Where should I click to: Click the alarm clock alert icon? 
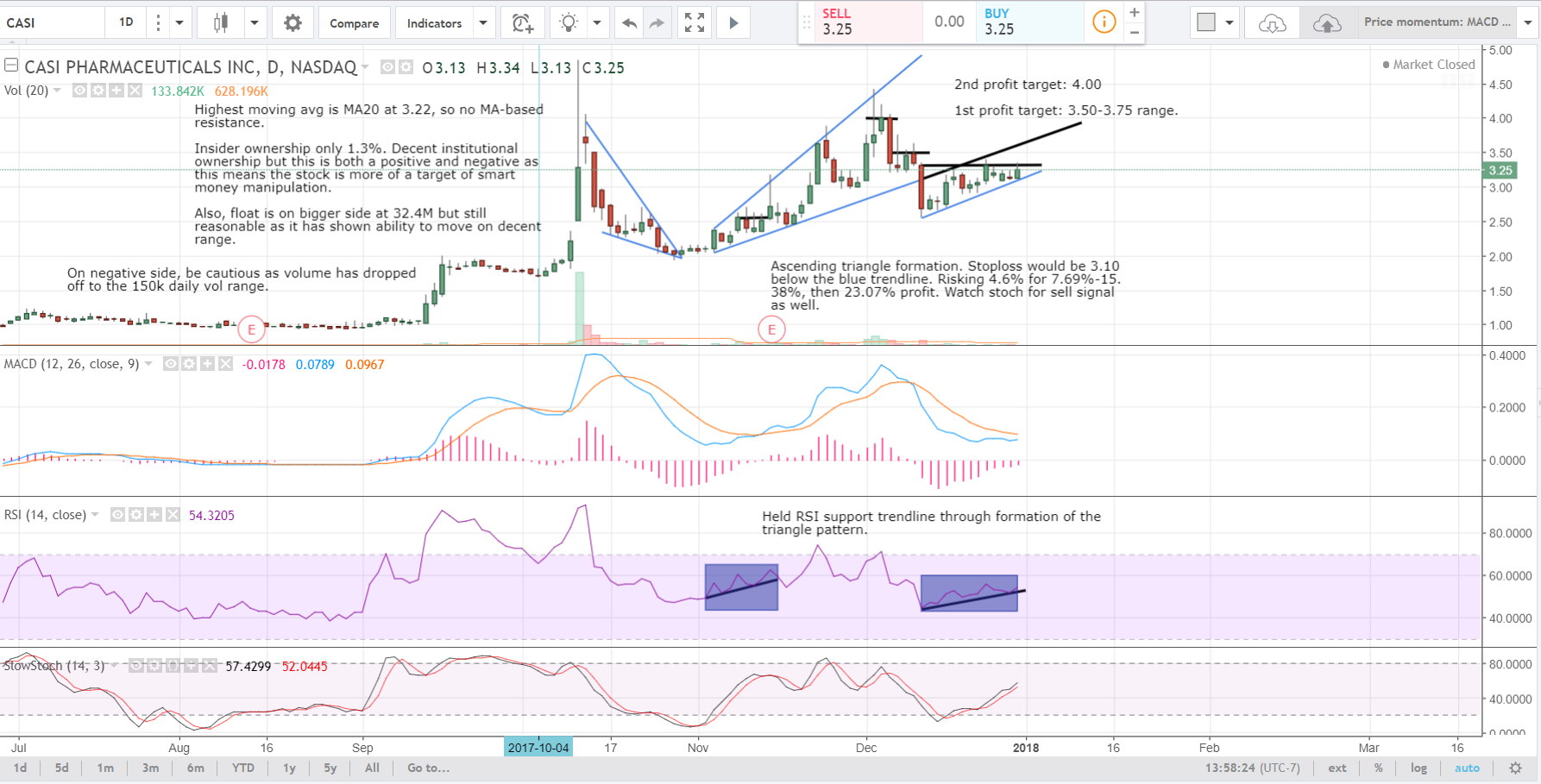[x=521, y=22]
